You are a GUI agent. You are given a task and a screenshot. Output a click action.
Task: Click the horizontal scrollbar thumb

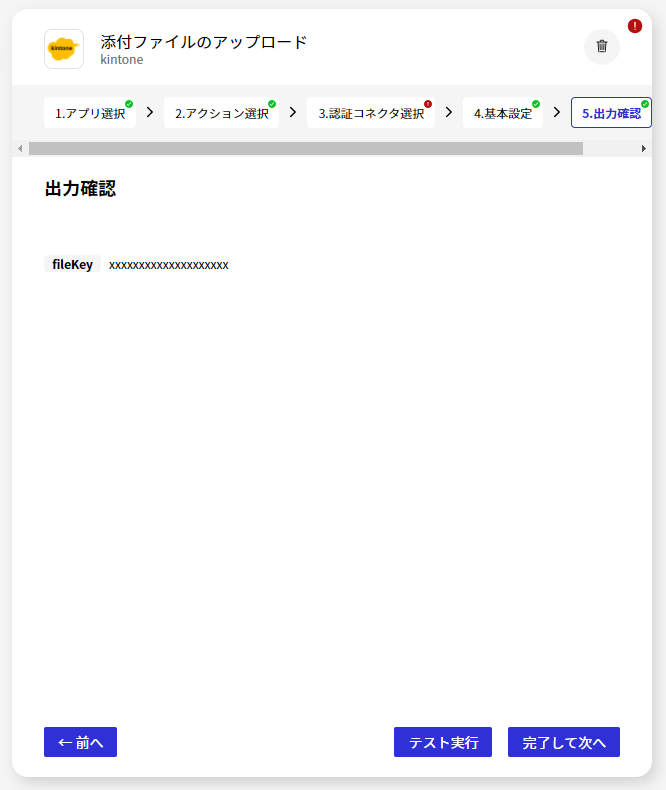(305, 148)
